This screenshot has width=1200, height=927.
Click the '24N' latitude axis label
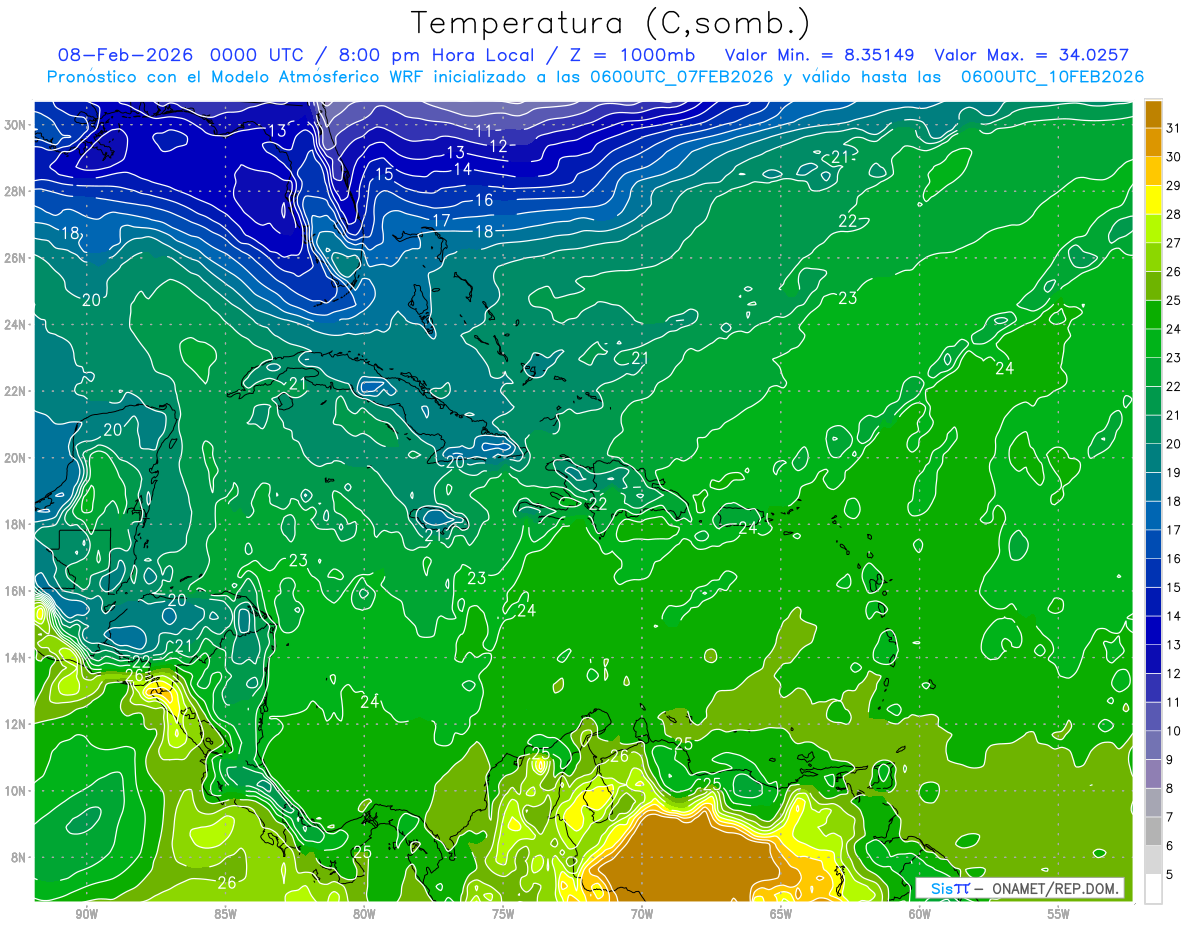tap(16, 324)
